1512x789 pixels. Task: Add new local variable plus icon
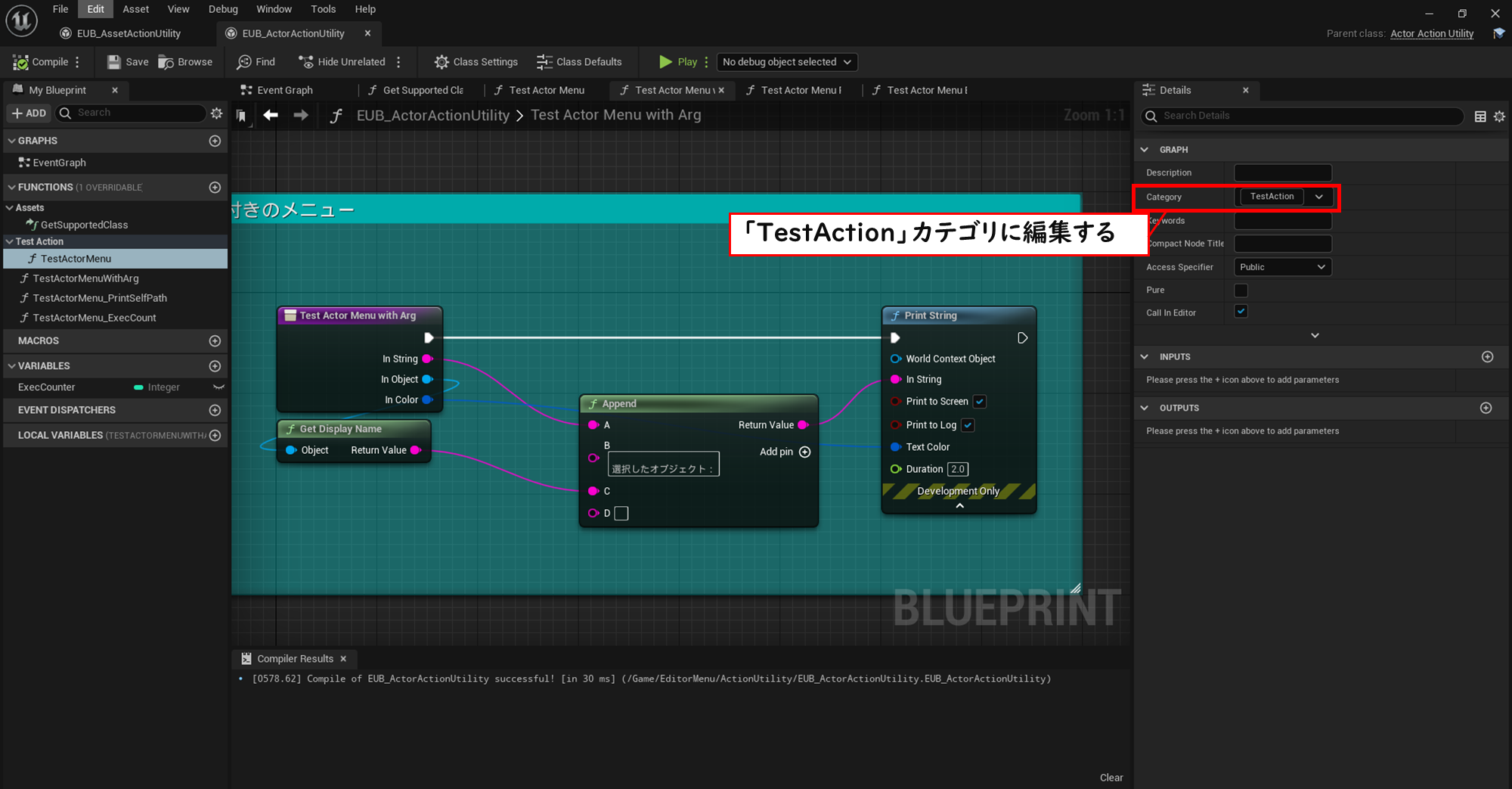[x=215, y=435]
